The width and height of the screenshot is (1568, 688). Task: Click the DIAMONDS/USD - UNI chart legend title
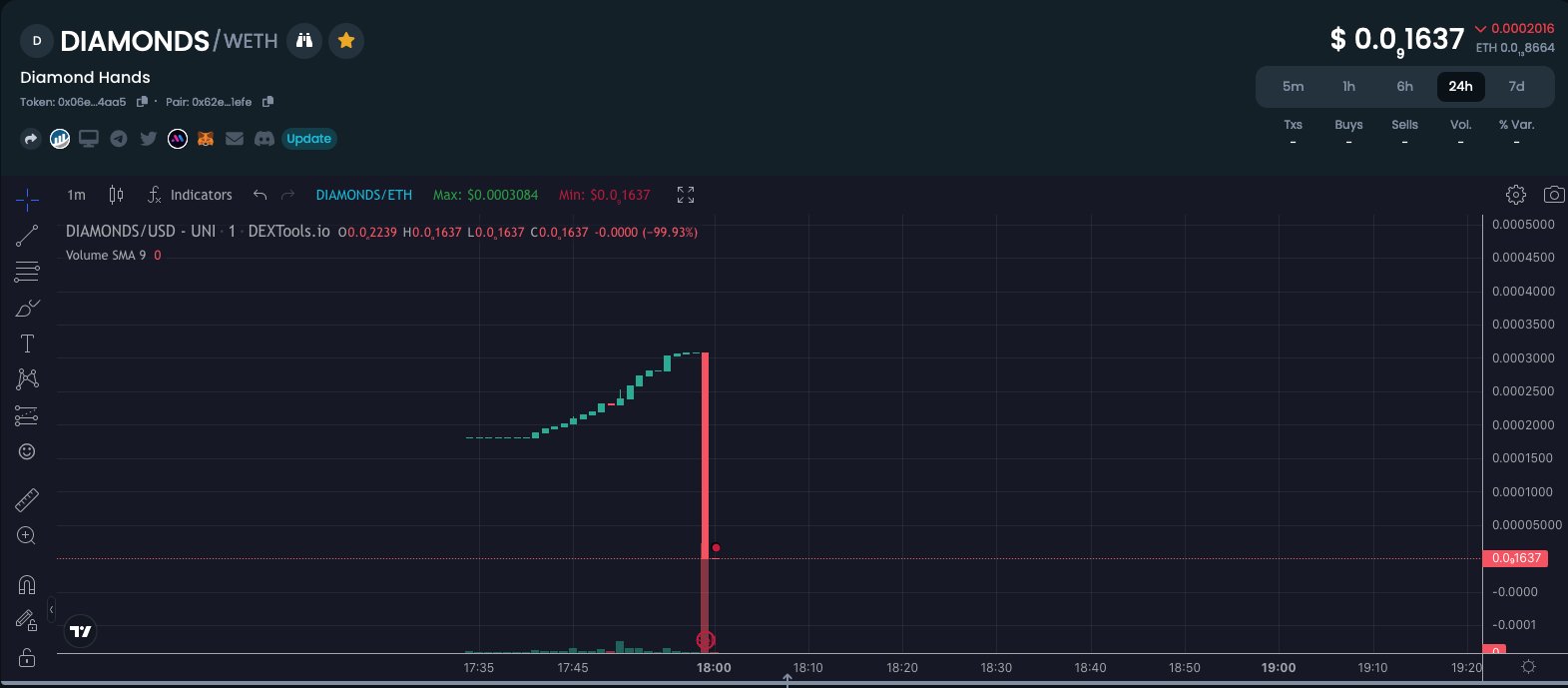click(x=198, y=232)
